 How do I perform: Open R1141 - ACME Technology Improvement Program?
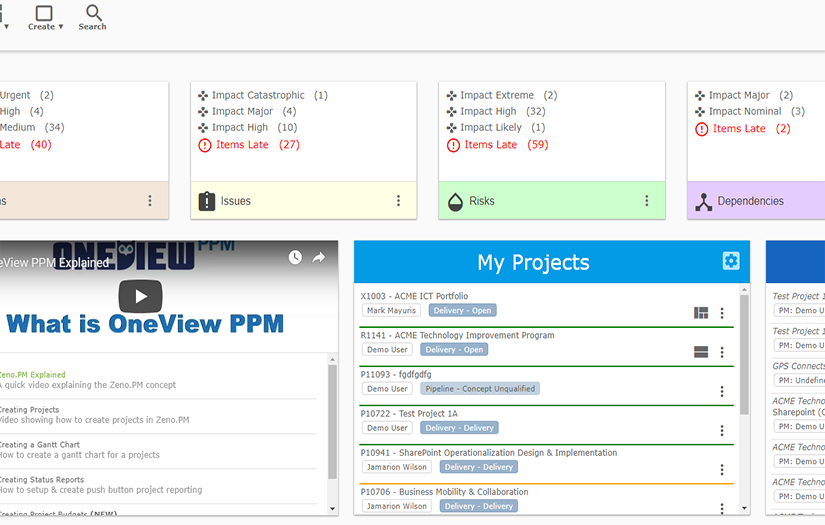click(x=457, y=335)
